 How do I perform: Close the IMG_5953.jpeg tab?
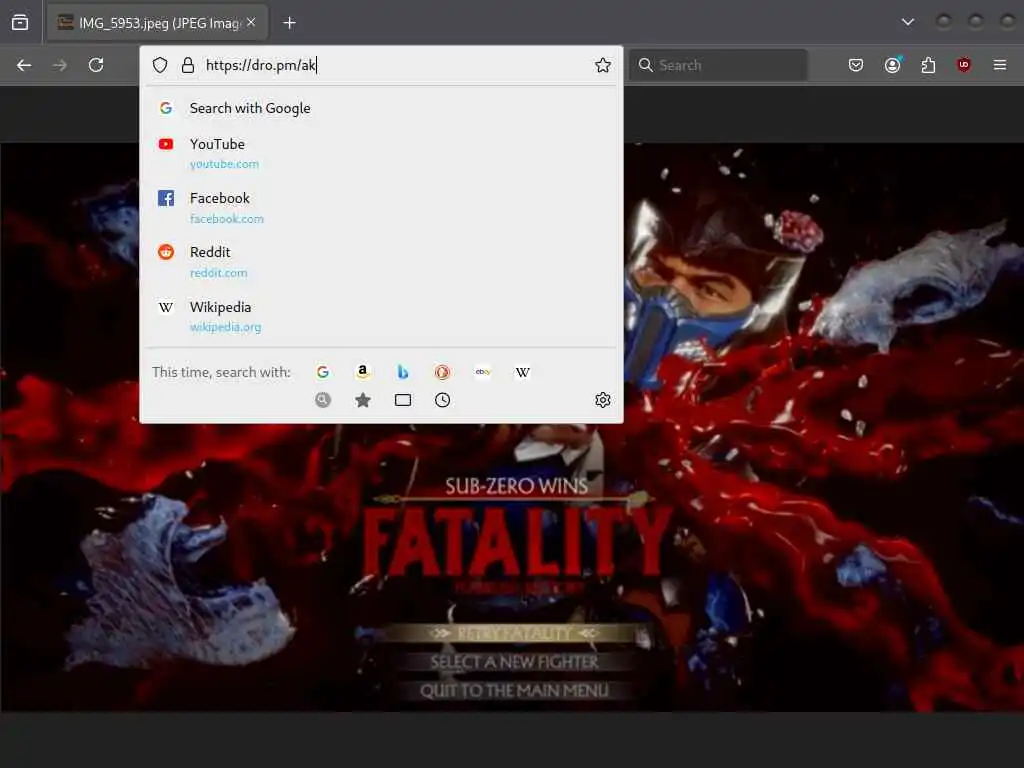click(251, 22)
